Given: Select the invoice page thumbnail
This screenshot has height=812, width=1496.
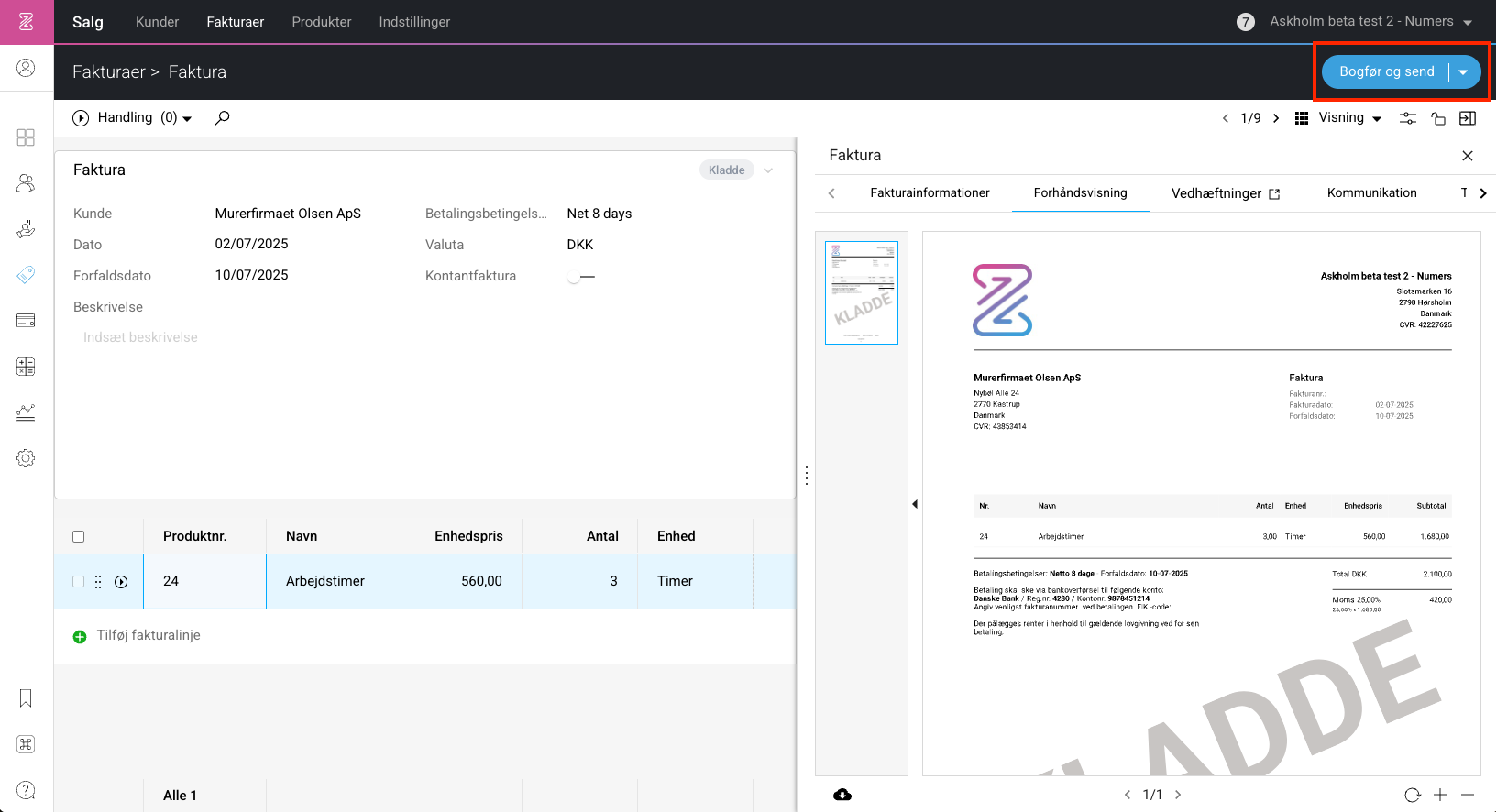Looking at the screenshot, I should 862,292.
